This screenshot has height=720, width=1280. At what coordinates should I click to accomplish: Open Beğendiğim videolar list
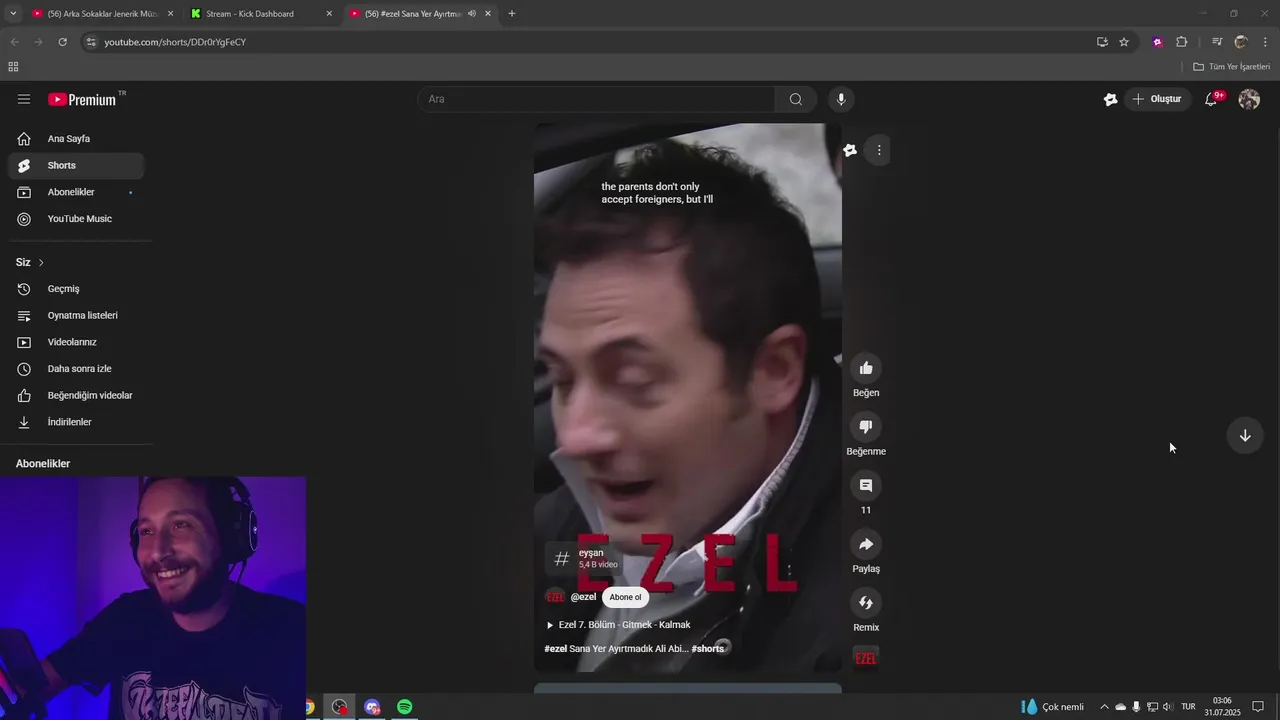[76, 395]
